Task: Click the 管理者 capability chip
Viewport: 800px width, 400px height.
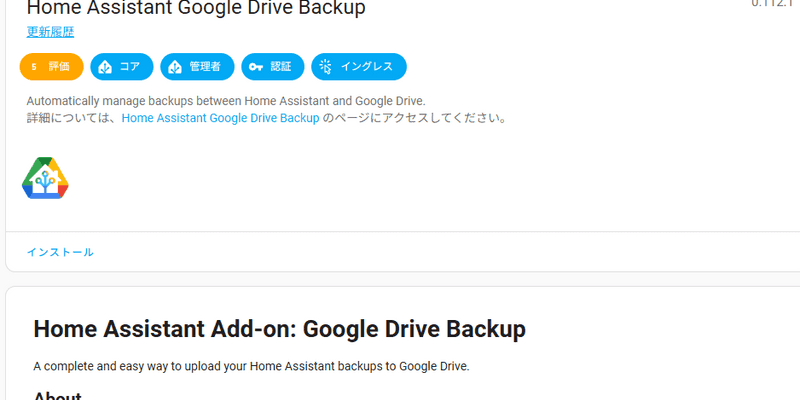Action: pos(197,67)
